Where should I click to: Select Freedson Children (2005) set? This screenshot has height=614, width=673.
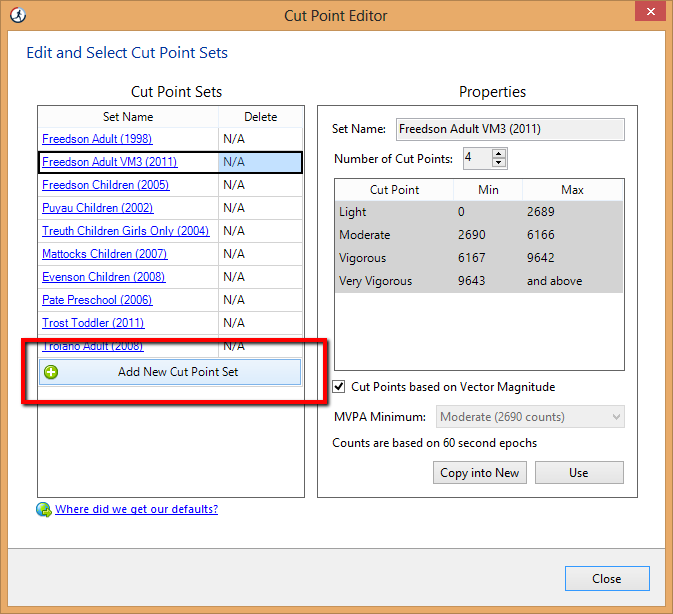click(105, 185)
